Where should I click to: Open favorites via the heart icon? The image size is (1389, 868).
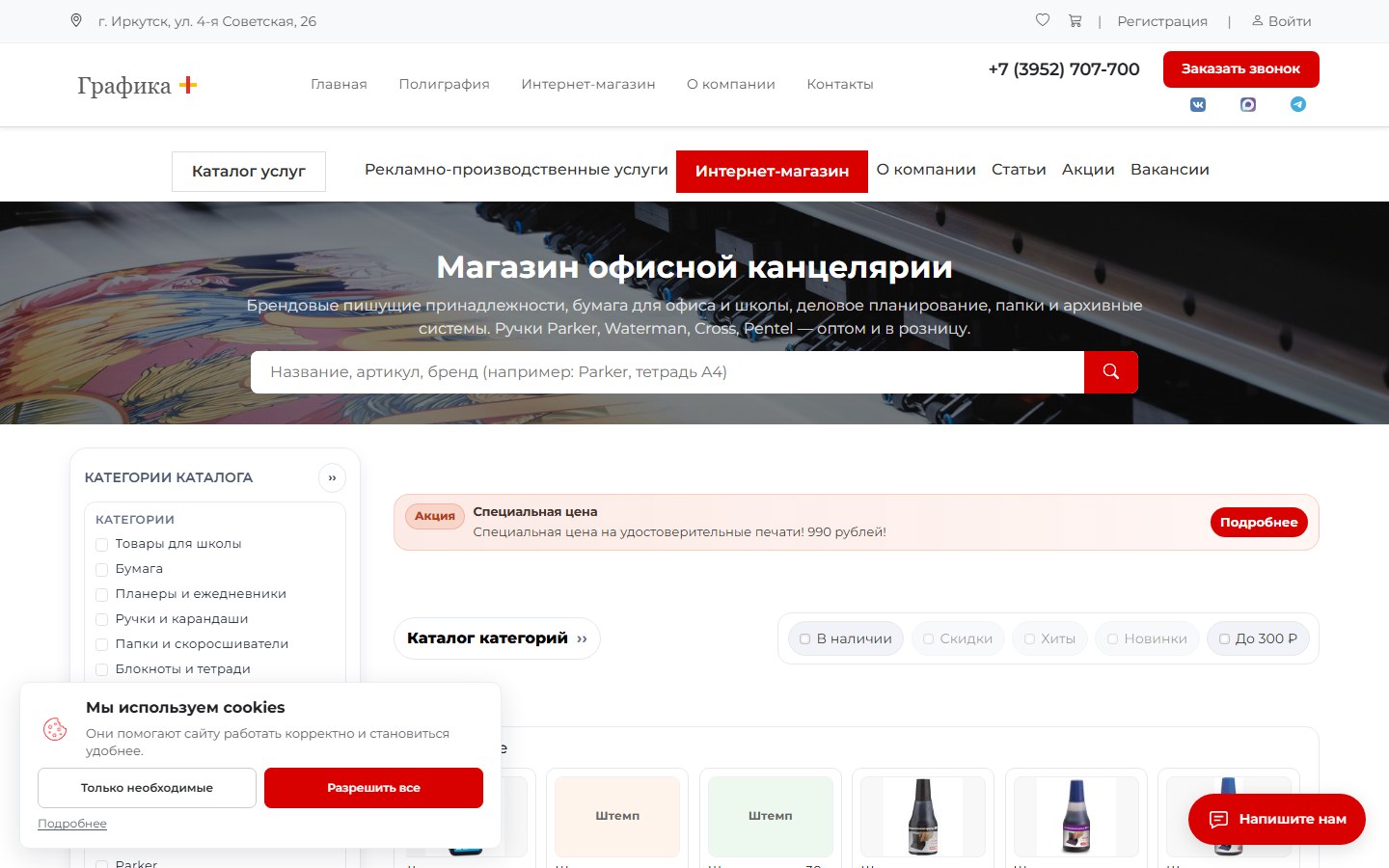pyautogui.click(x=1043, y=20)
